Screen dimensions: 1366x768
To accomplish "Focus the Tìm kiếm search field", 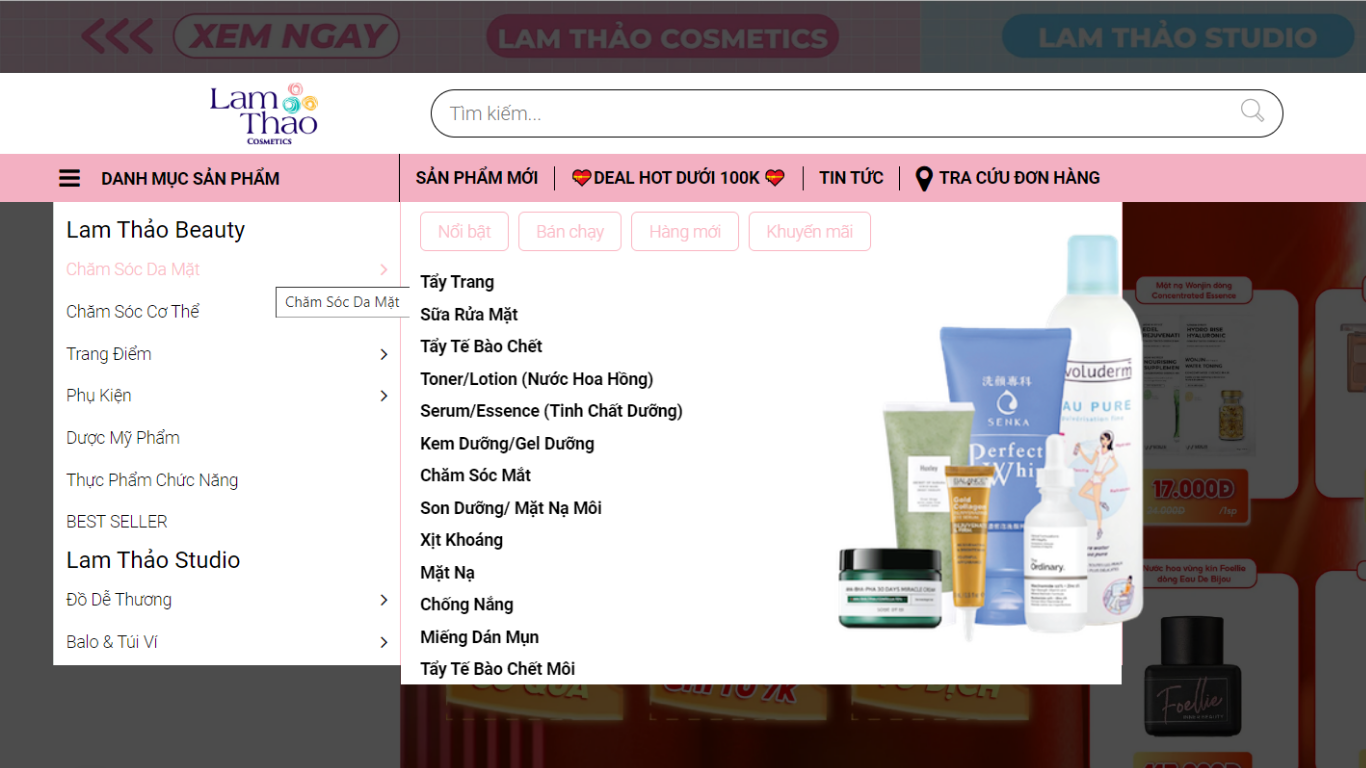I will 856,113.
